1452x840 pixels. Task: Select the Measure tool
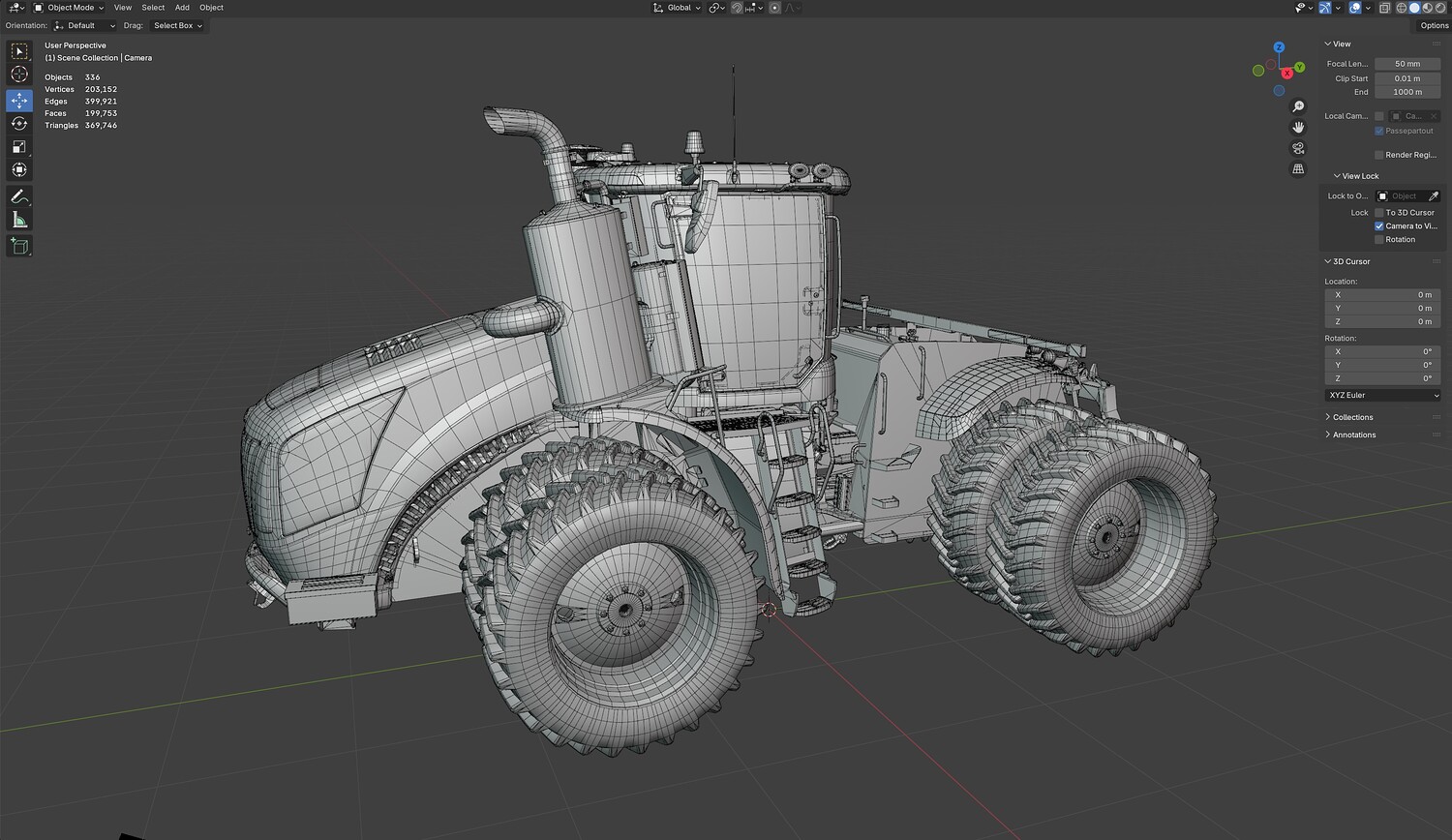point(19,220)
